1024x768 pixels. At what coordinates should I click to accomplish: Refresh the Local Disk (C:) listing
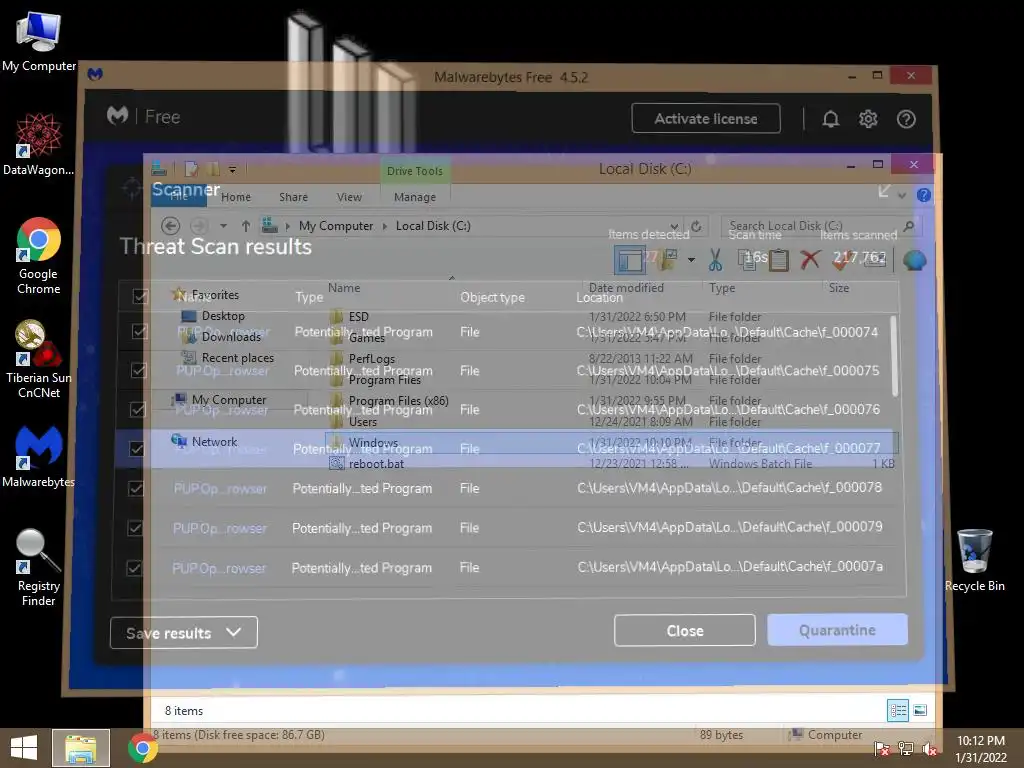[x=696, y=226]
